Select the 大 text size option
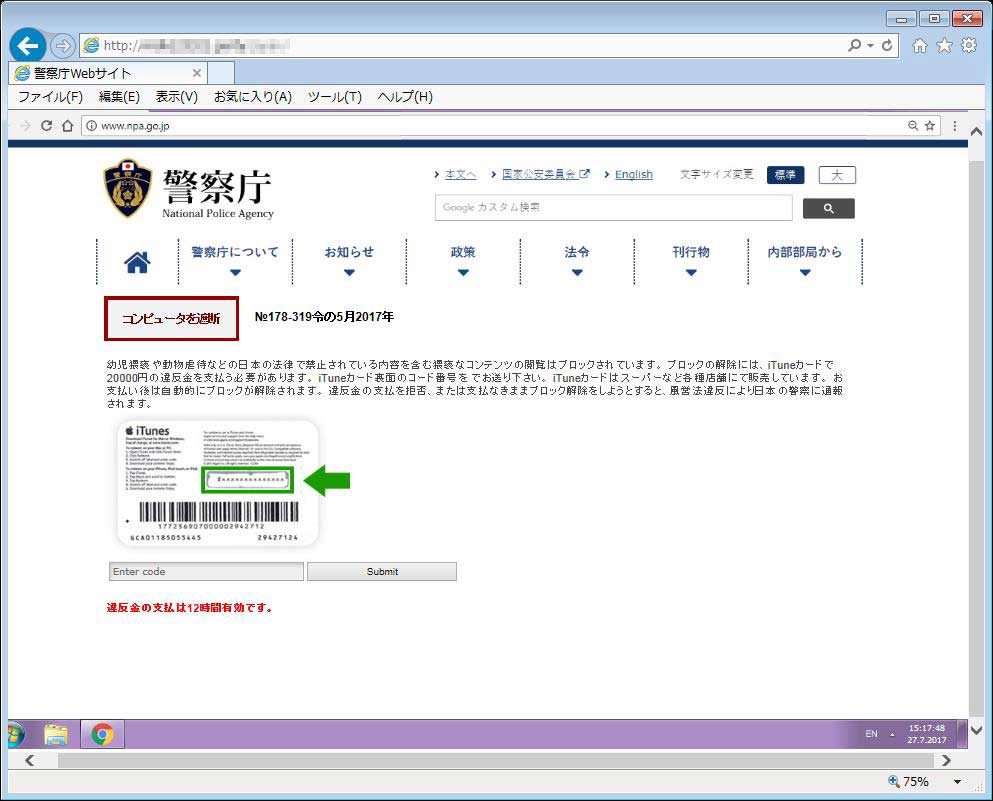The height and width of the screenshot is (801, 993). click(x=837, y=175)
